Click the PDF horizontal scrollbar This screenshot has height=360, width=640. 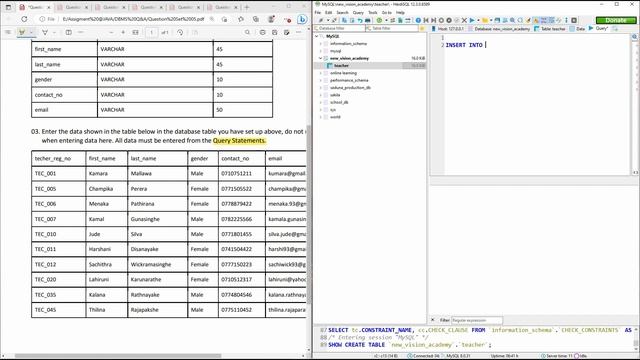coord(118,356)
